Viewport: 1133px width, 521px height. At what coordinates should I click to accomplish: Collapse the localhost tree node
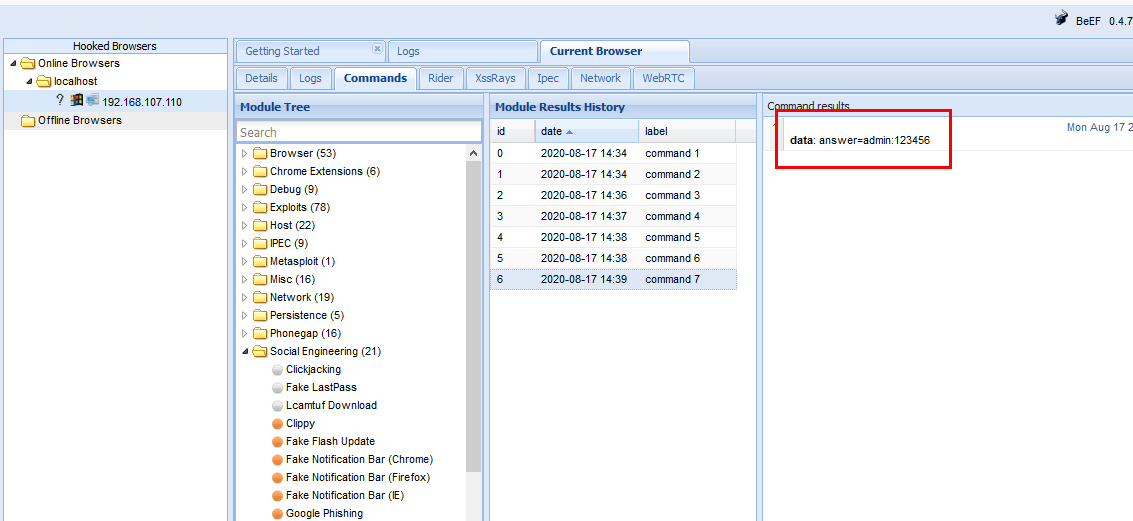[x=30, y=82]
